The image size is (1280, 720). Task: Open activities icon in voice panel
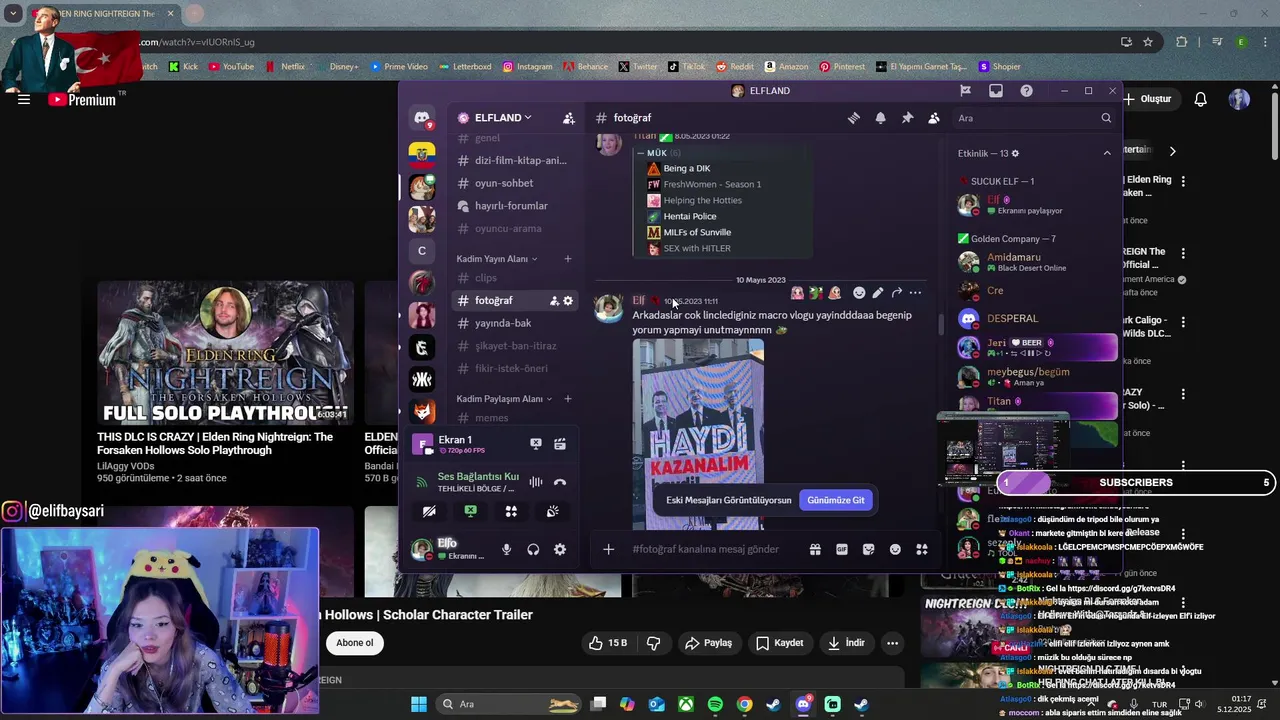(x=511, y=511)
